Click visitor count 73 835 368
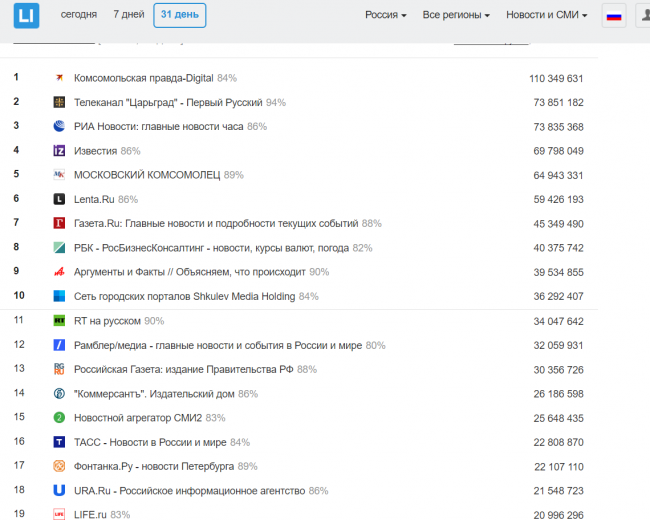650x520 pixels. pos(558,127)
